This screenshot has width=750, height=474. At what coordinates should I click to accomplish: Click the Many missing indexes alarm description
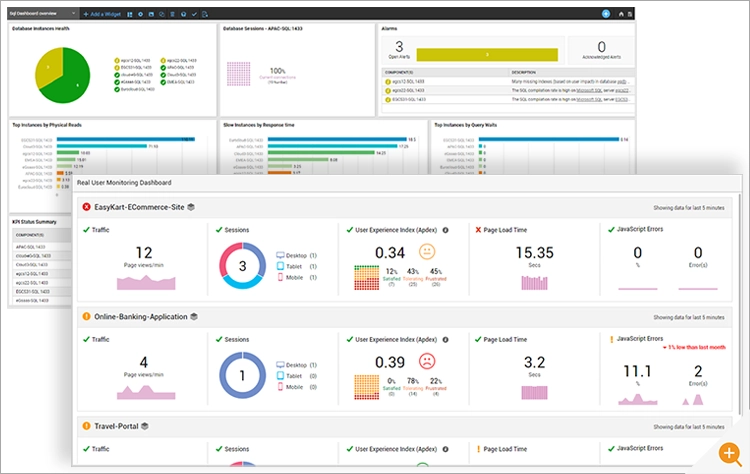569,82
